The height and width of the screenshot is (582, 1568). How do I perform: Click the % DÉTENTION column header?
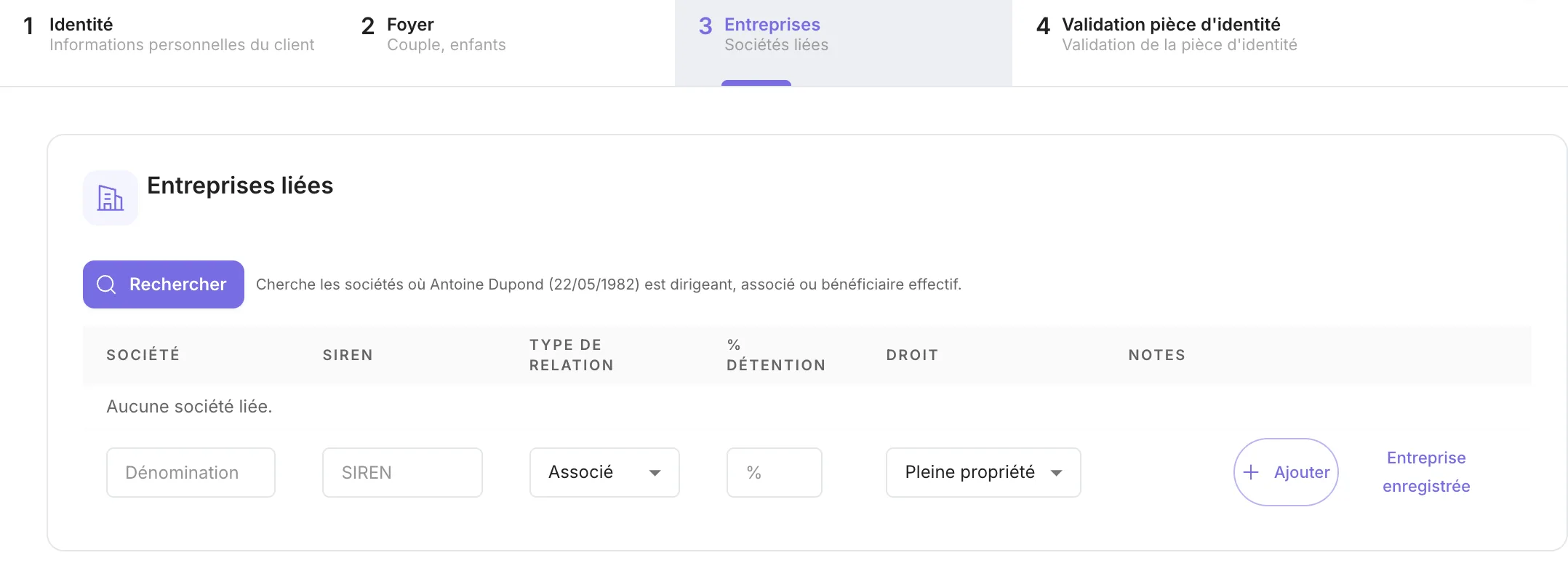pos(776,355)
